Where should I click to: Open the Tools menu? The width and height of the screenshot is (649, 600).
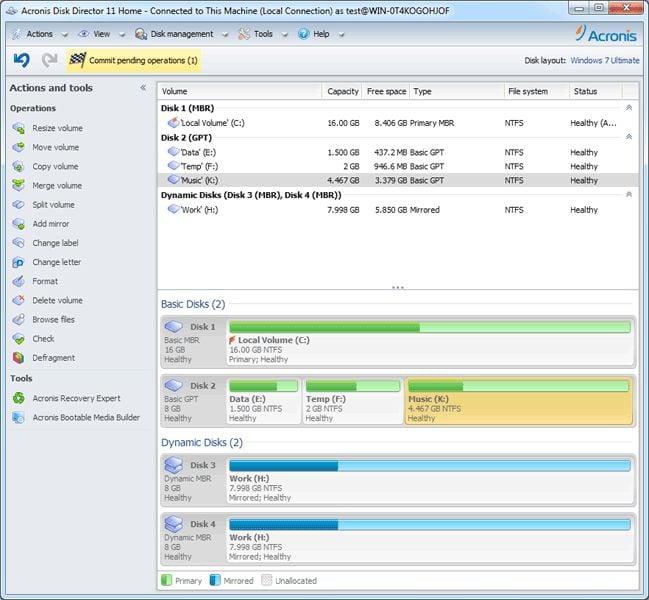263,34
